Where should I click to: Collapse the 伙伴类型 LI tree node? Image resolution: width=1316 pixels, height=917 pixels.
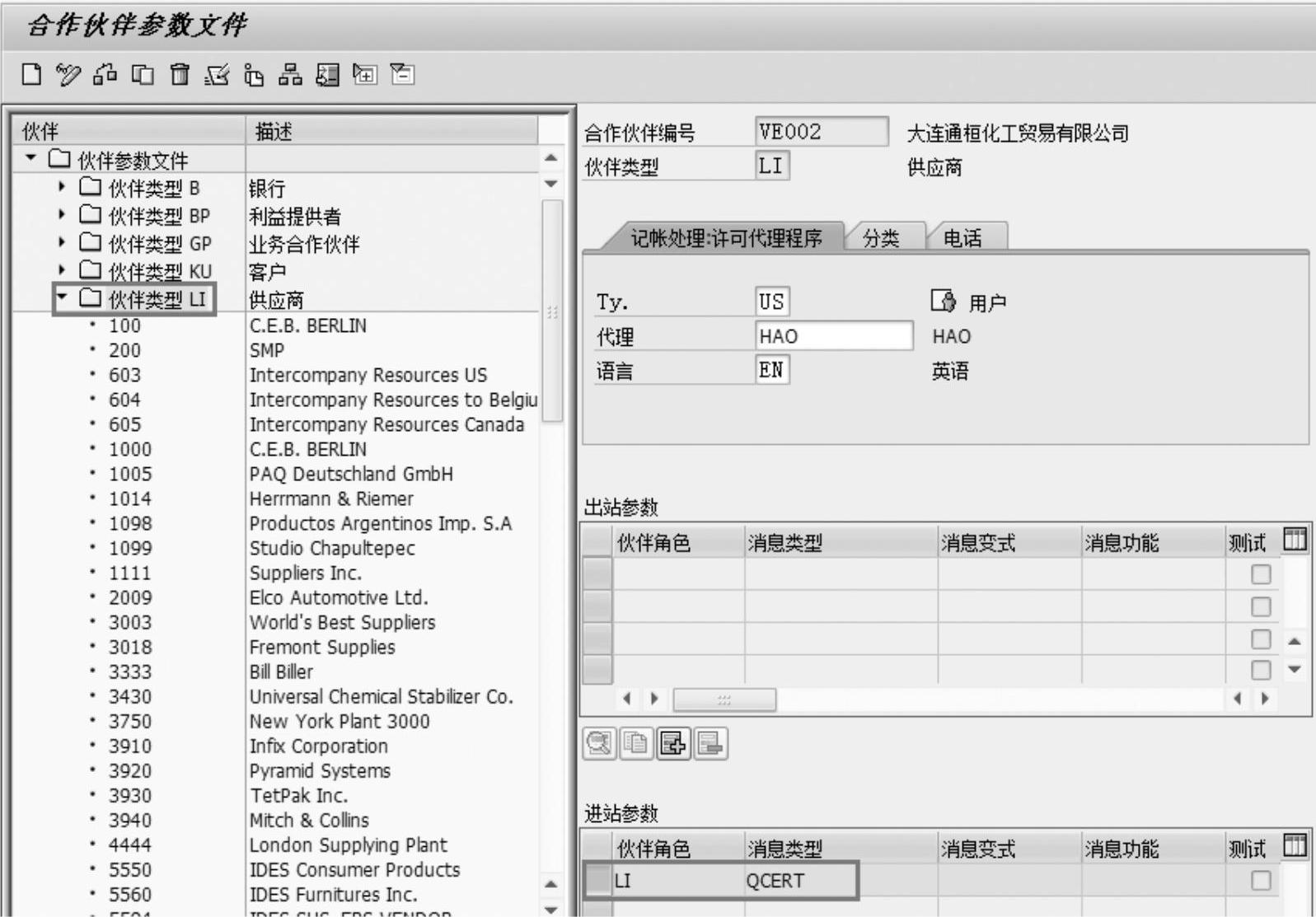[x=62, y=297]
